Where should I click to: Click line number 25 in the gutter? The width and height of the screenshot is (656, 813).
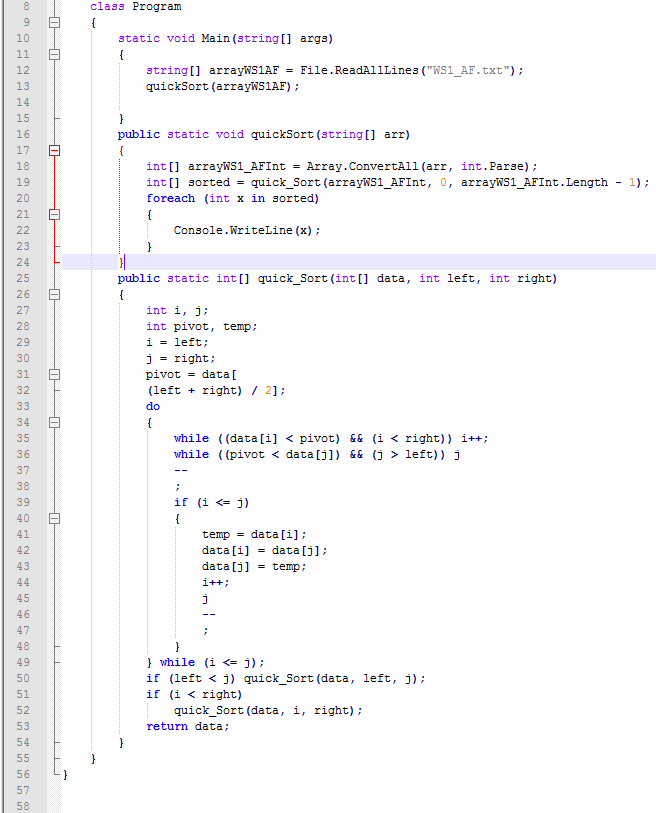pyautogui.click(x=23, y=278)
